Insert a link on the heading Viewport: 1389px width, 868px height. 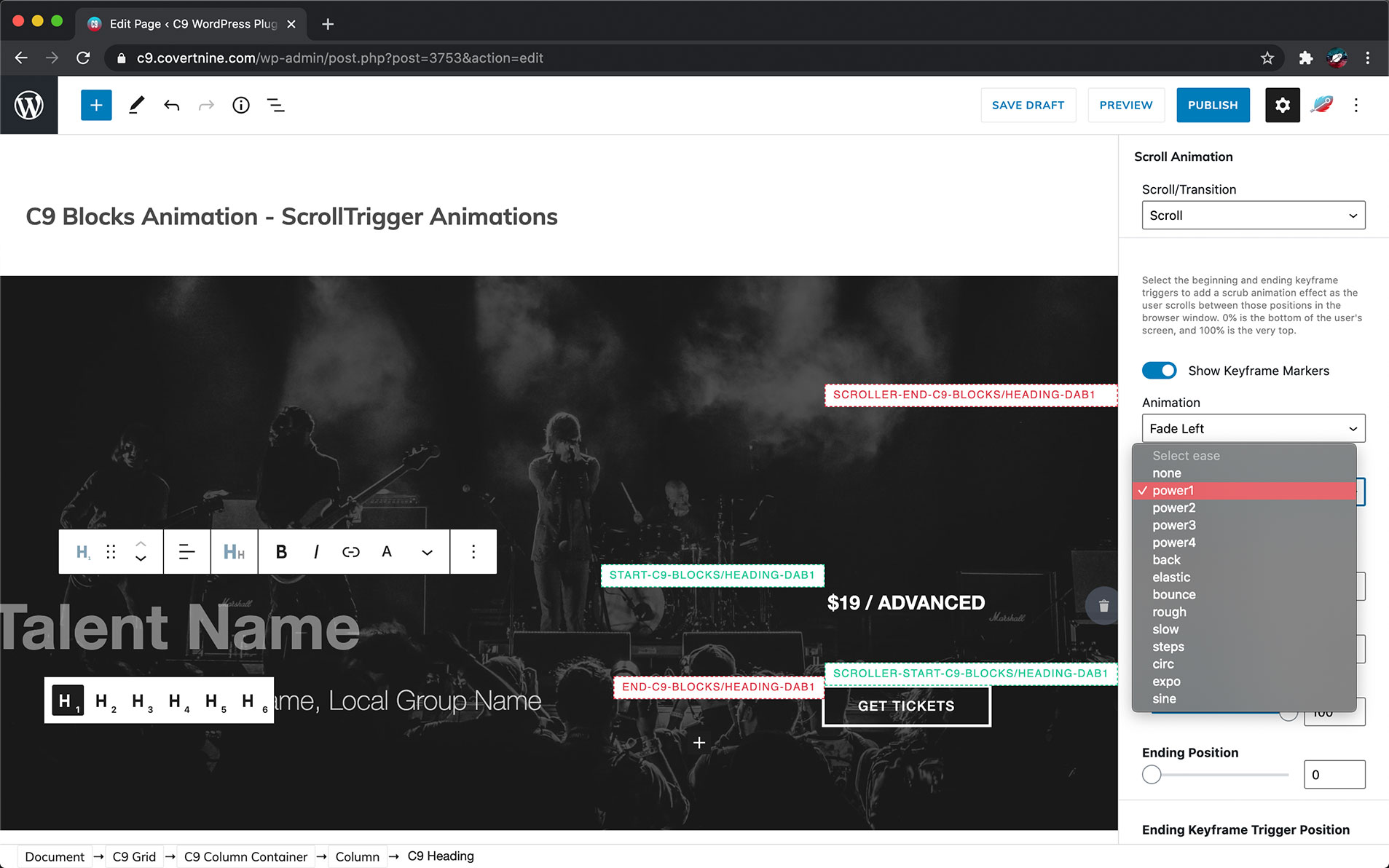(351, 551)
